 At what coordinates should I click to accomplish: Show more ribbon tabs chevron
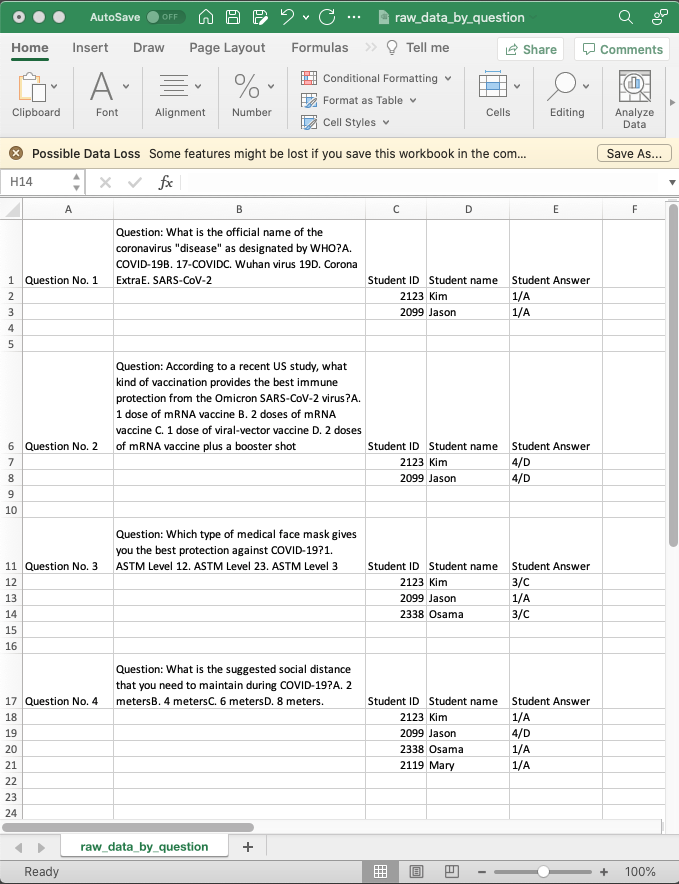pos(371,47)
